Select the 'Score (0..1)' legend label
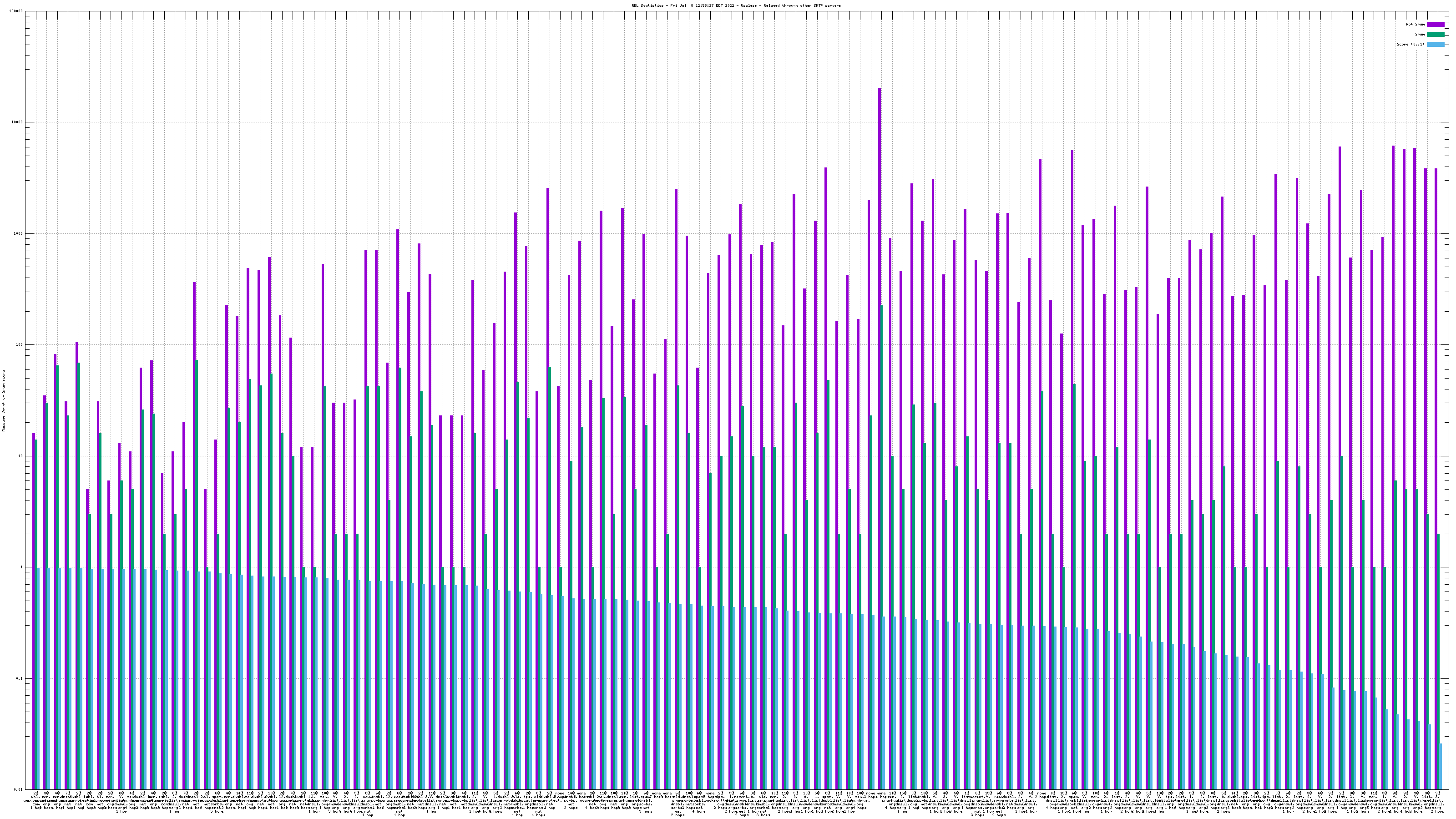 tap(1410, 44)
